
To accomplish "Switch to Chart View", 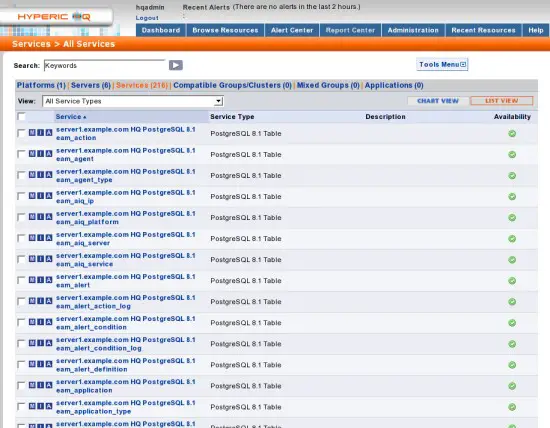I will pos(438,101).
